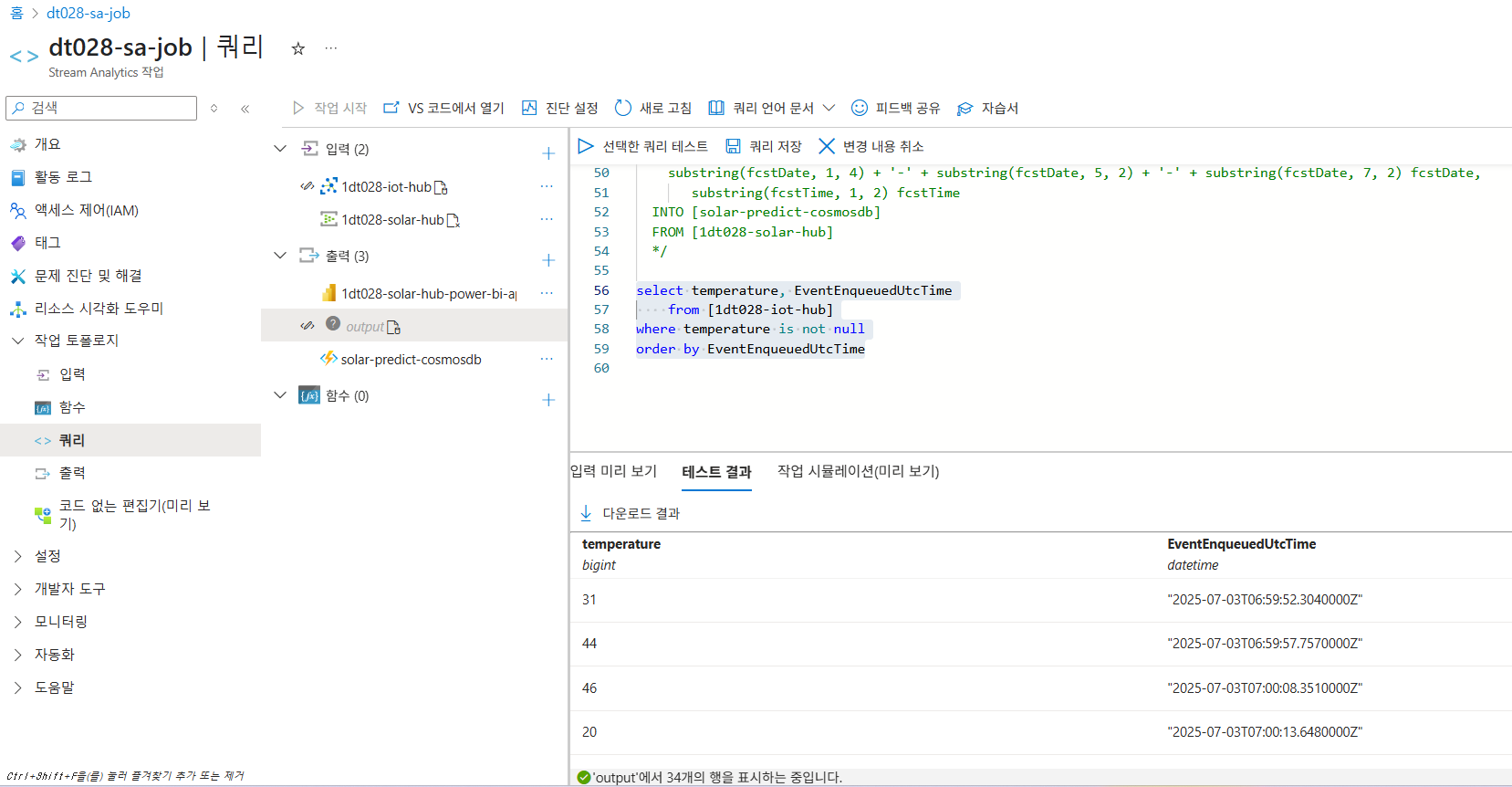This screenshot has height=787, width=1512.
Task: Select the 1dt028-solar-hub input
Action: click(392, 220)
